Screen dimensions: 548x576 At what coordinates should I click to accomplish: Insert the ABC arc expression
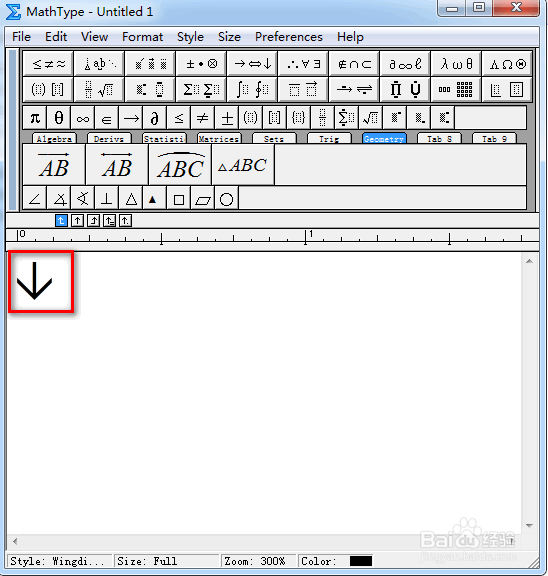[x=180, y=165]
